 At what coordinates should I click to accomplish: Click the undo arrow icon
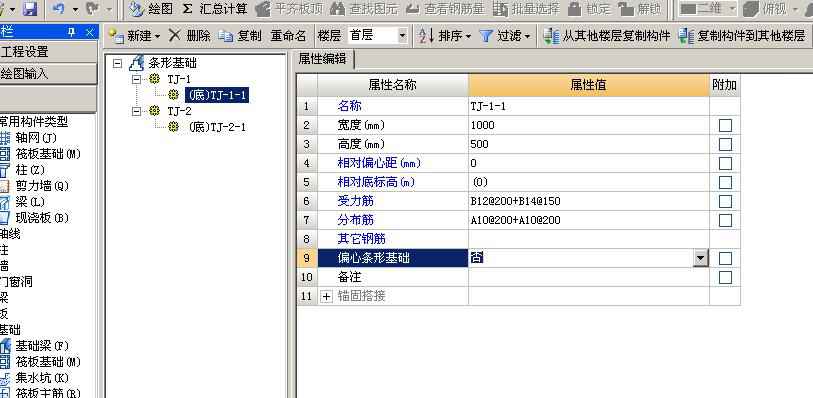(59, 9)
